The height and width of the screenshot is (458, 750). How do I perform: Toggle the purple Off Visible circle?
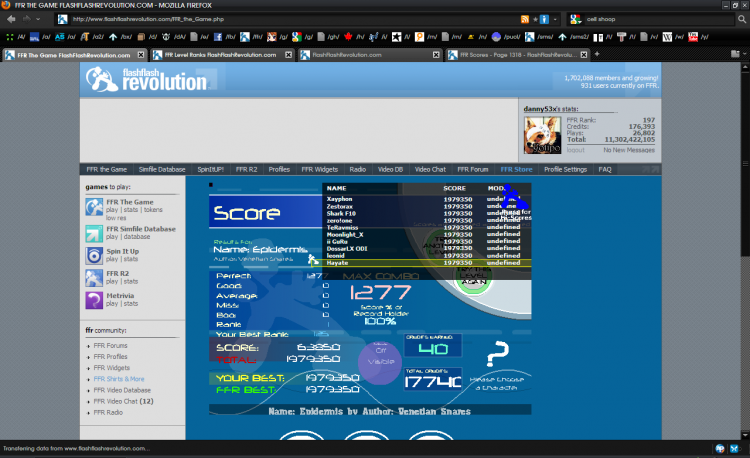[380, 362]
